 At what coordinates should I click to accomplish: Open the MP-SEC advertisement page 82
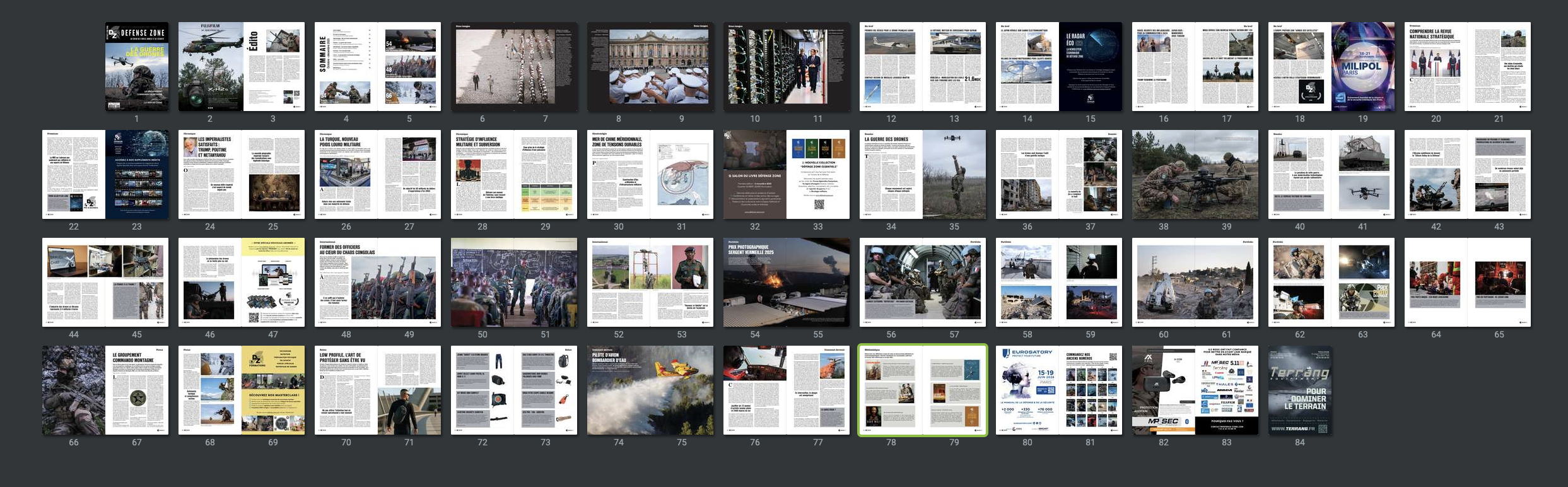coord(1163,390)
